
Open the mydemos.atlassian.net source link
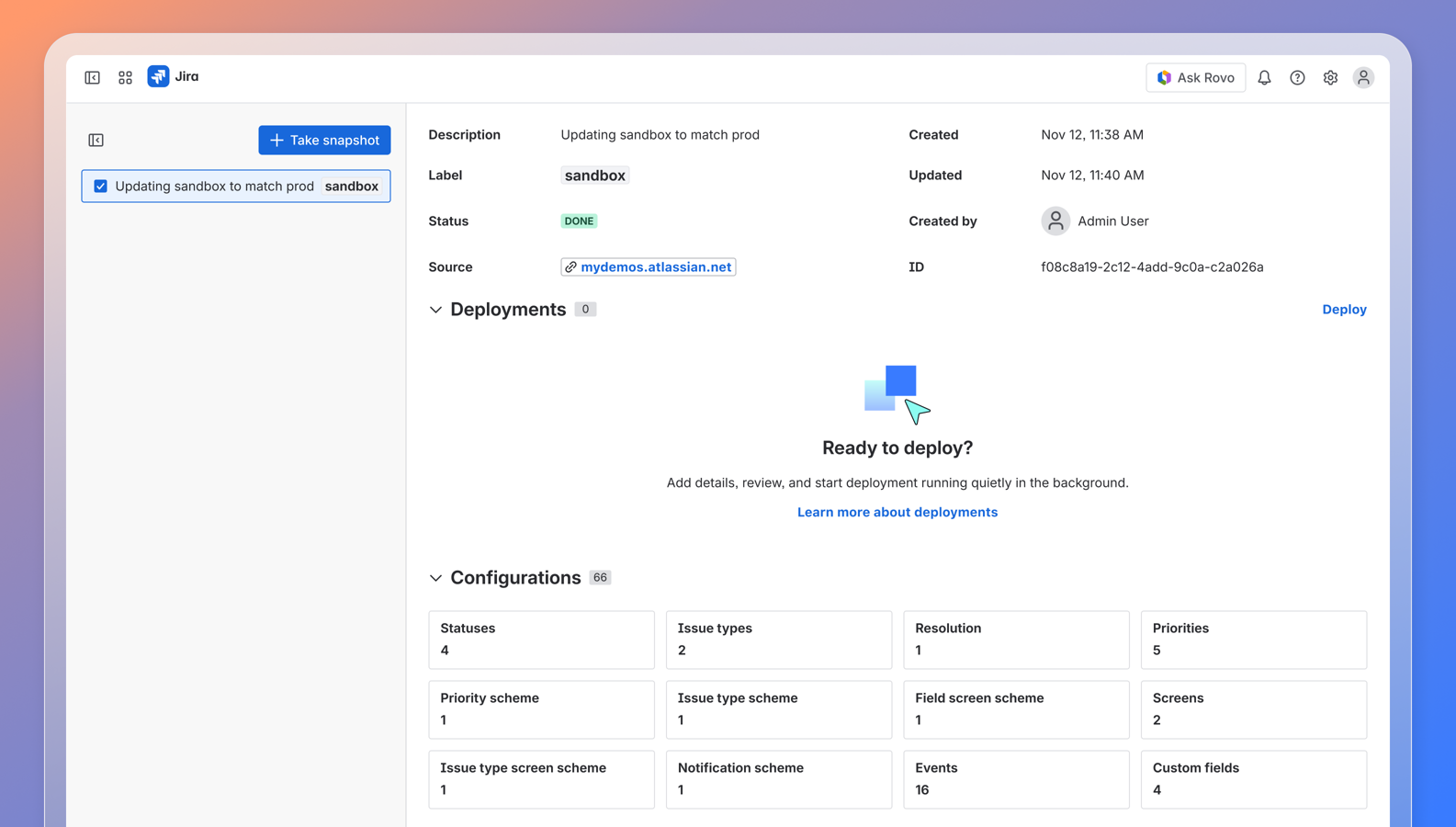[649, 267]
